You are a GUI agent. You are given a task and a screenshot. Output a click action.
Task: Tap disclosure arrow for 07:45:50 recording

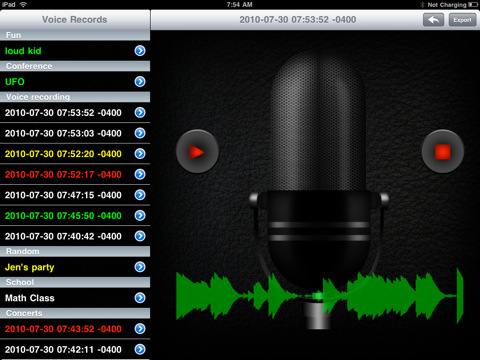pos(140,215)
